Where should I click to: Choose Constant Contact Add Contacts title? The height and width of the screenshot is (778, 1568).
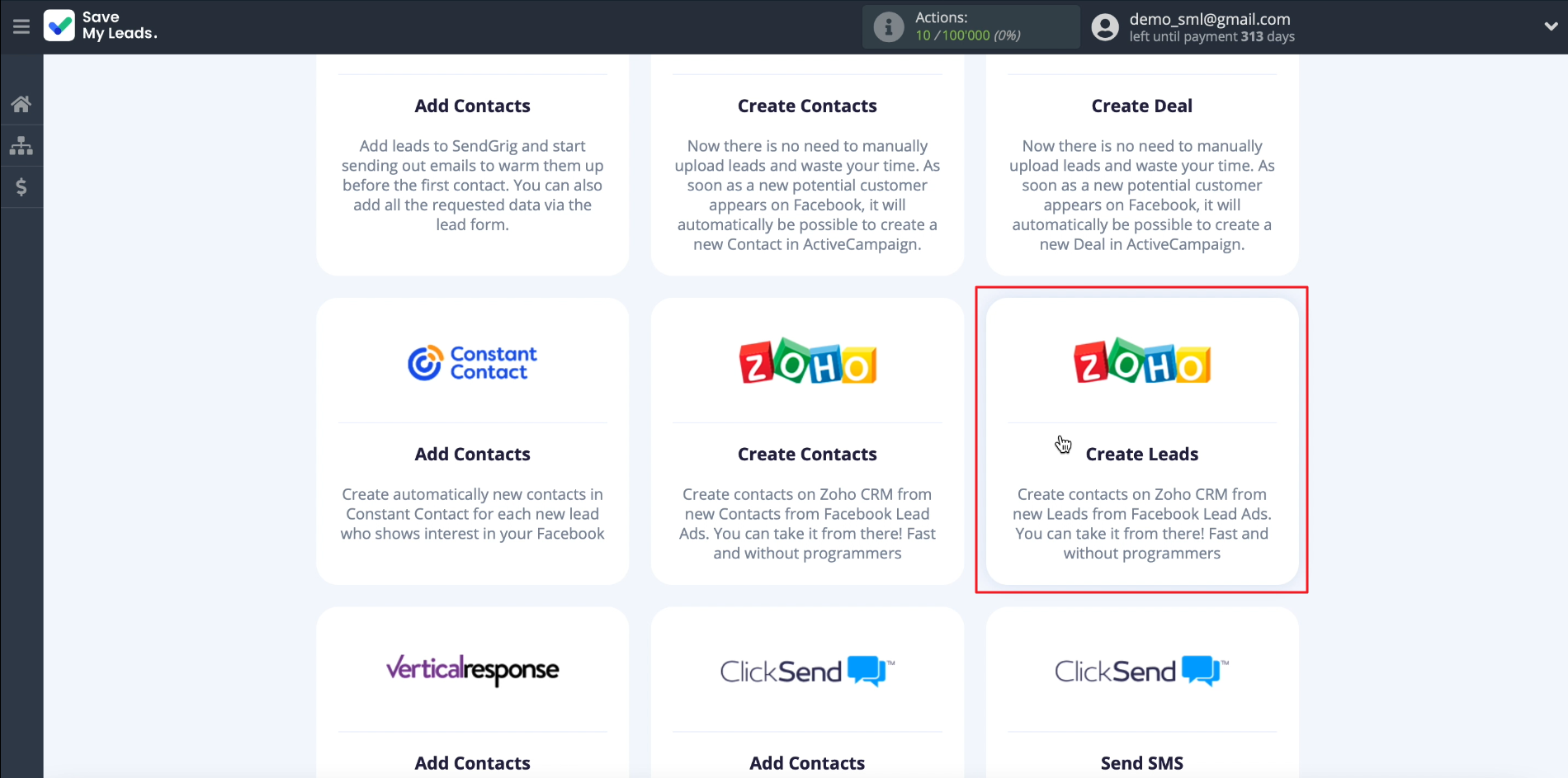(x=472, y=454)
